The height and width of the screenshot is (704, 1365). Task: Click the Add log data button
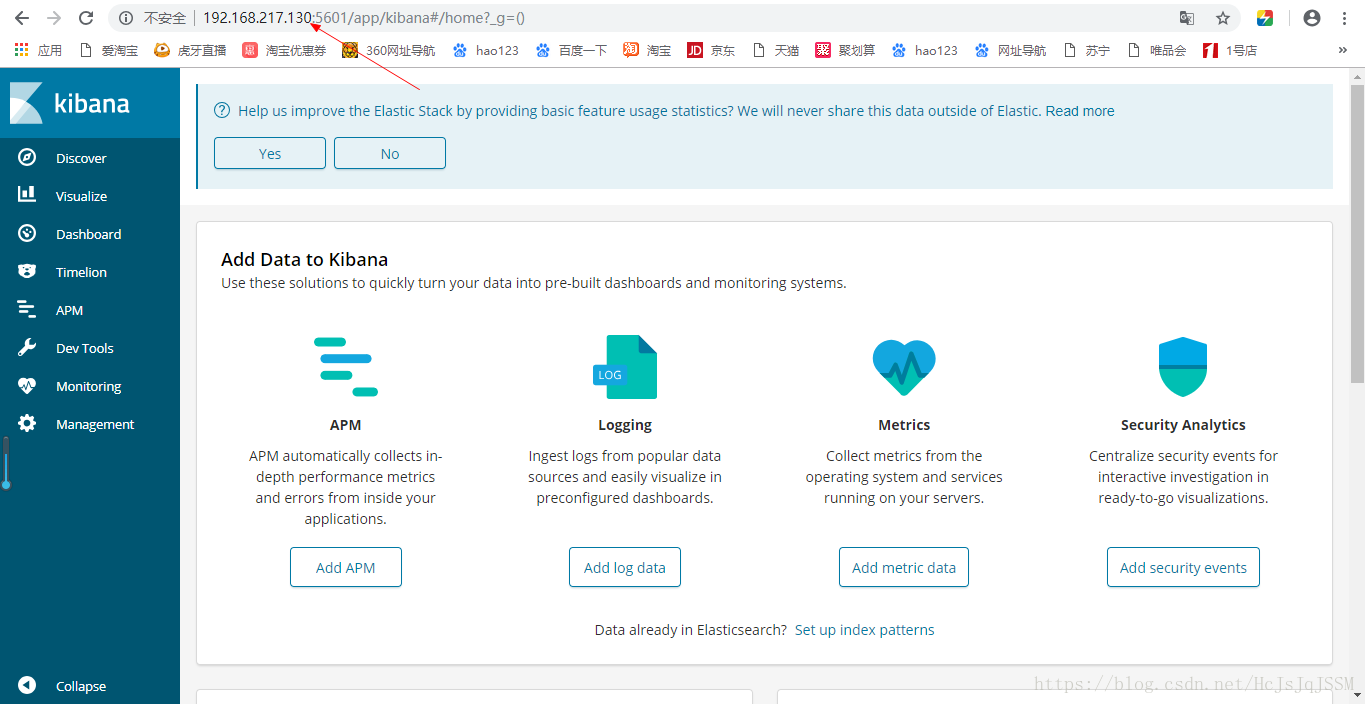click(625, 567)
